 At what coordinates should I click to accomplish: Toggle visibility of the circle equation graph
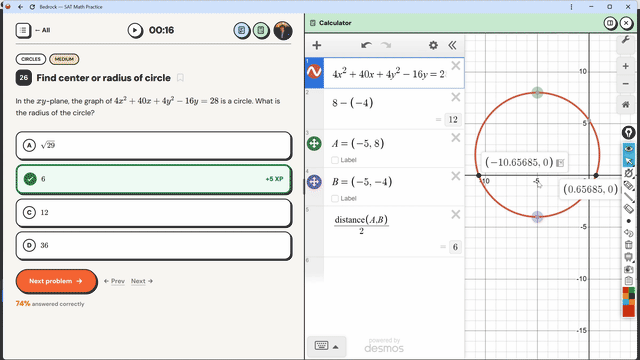[314, 72]
